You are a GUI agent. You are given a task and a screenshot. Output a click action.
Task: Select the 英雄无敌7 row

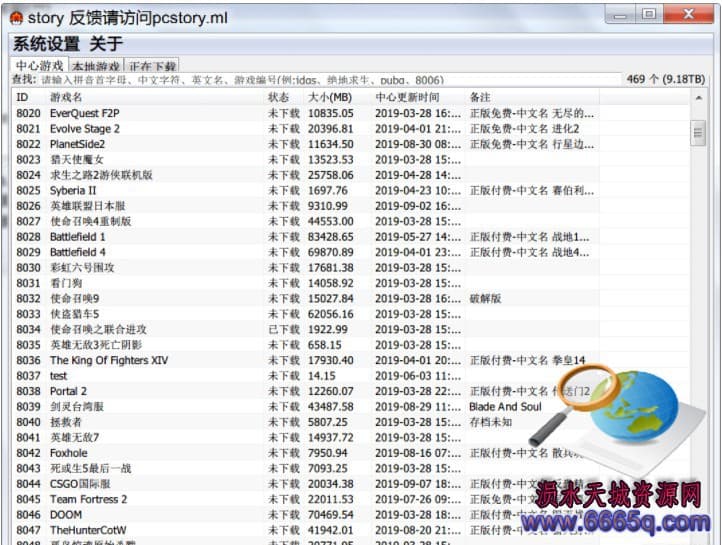pyautogui.click(x=352, y=437)
